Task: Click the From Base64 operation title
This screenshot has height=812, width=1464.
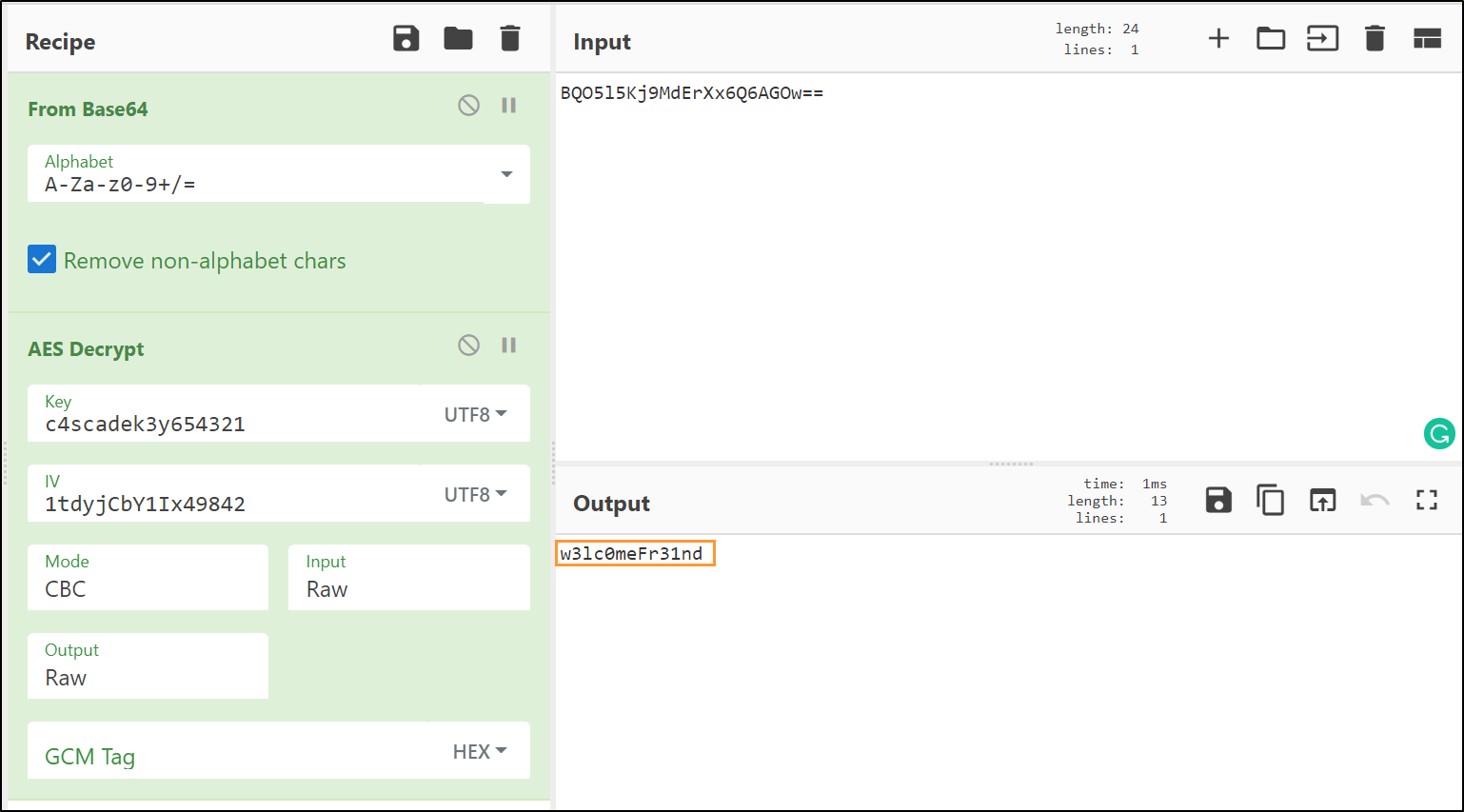Action: pos(88,109)
